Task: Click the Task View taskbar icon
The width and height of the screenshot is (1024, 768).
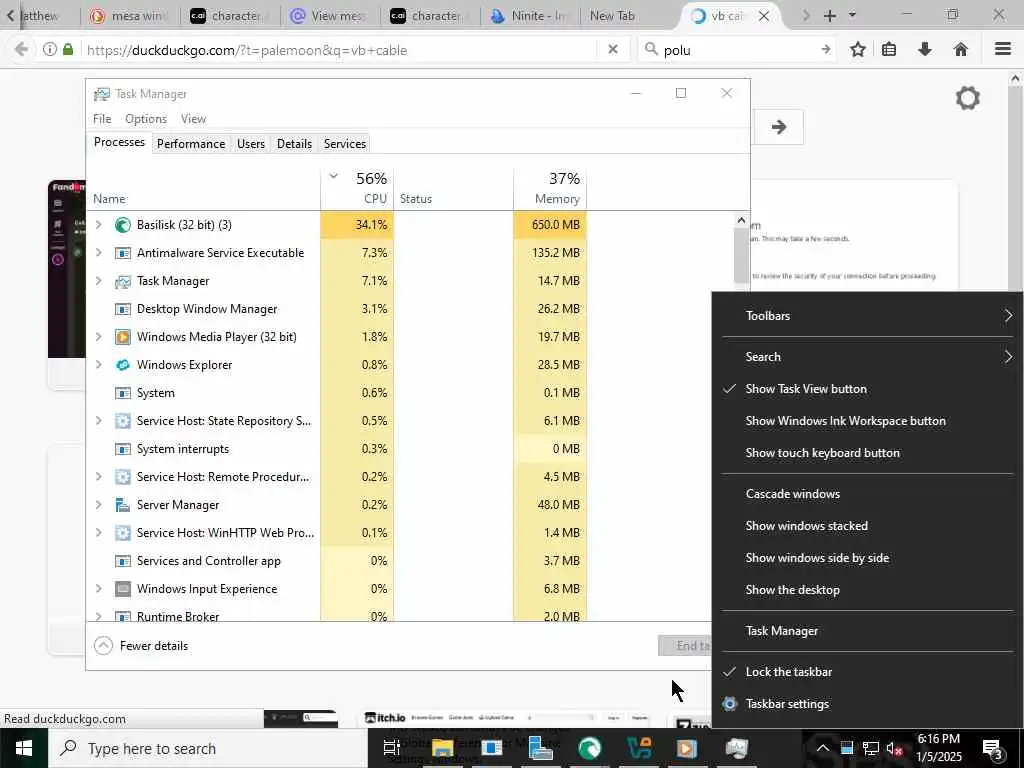Action: click(392, 748)
